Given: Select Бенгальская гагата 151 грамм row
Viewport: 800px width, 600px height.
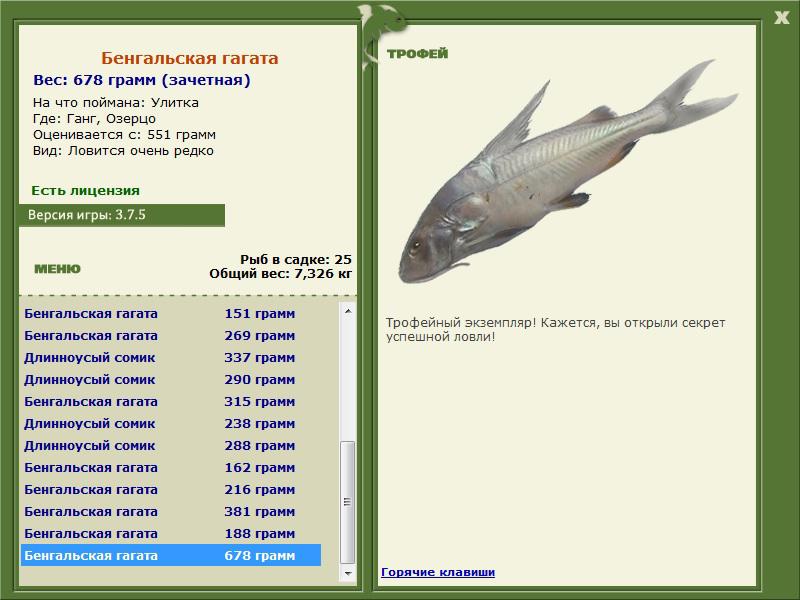Looking at the screenshot, I should pos(171,314).
